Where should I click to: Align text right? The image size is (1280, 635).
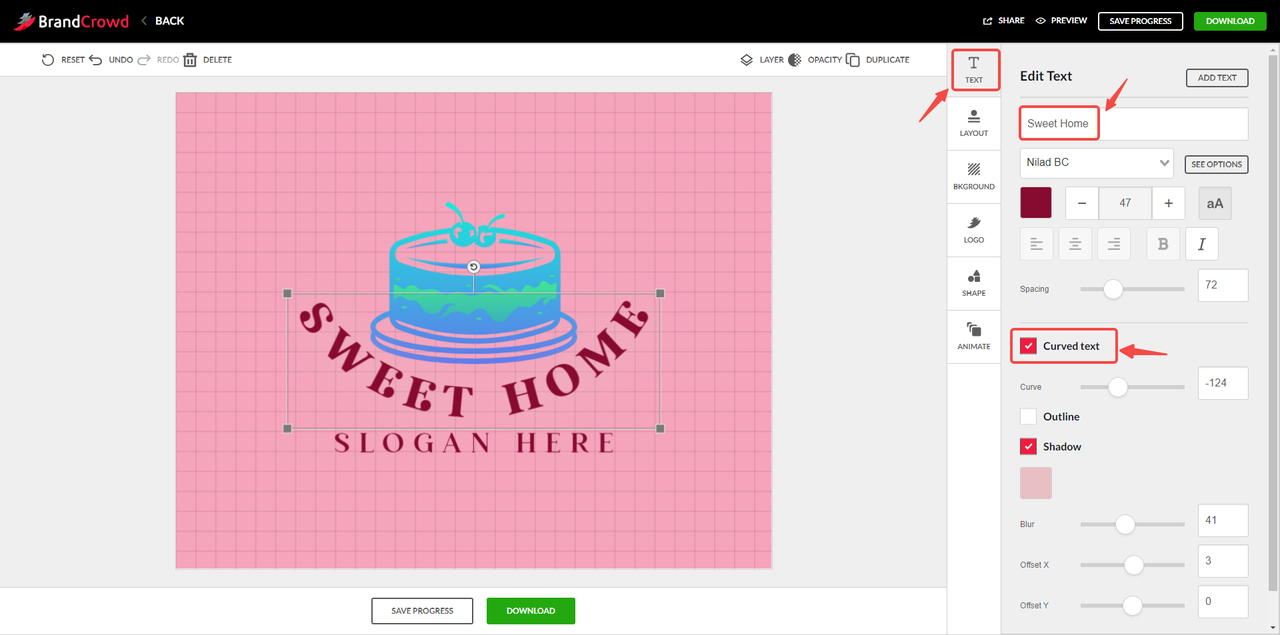click(1114, 244)
